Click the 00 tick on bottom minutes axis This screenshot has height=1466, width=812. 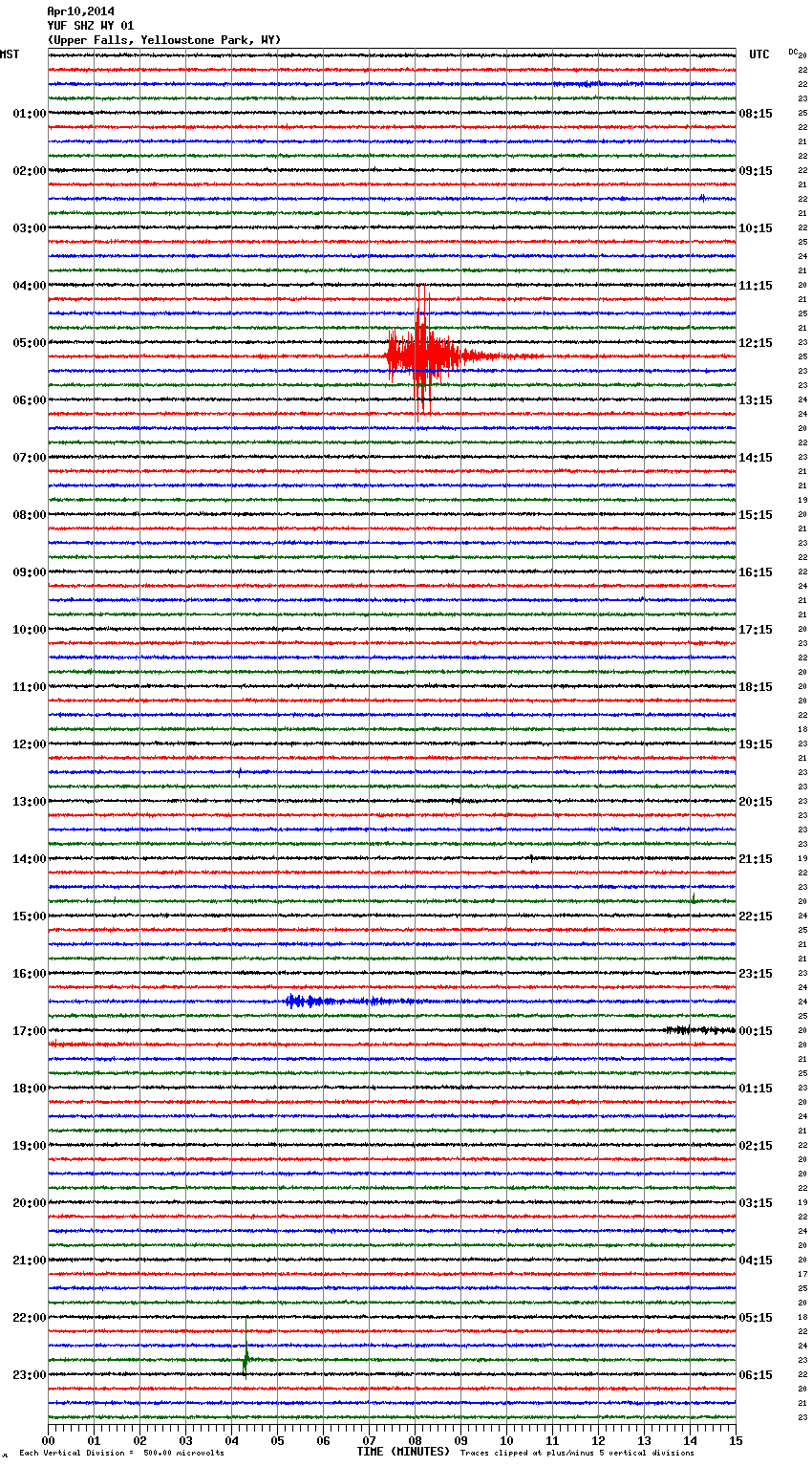(x=48, y=1440)
